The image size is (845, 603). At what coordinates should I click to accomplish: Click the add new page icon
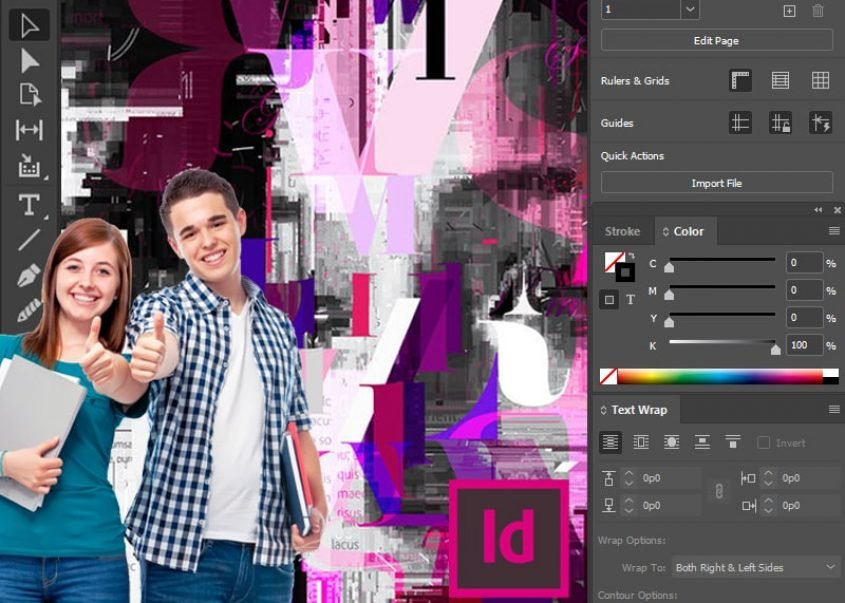[789, 11]
